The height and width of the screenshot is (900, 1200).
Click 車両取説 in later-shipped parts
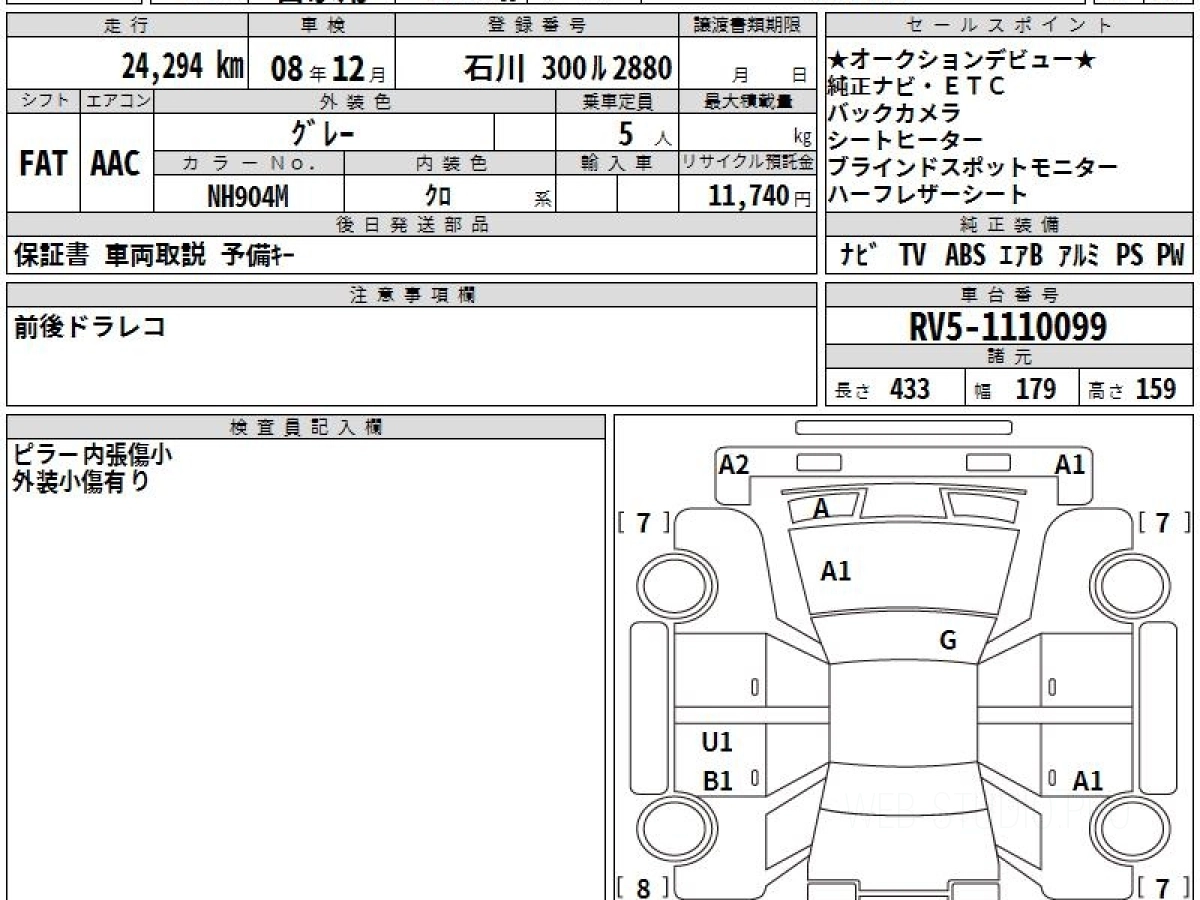pyautogui.click(x=155, y=256)
